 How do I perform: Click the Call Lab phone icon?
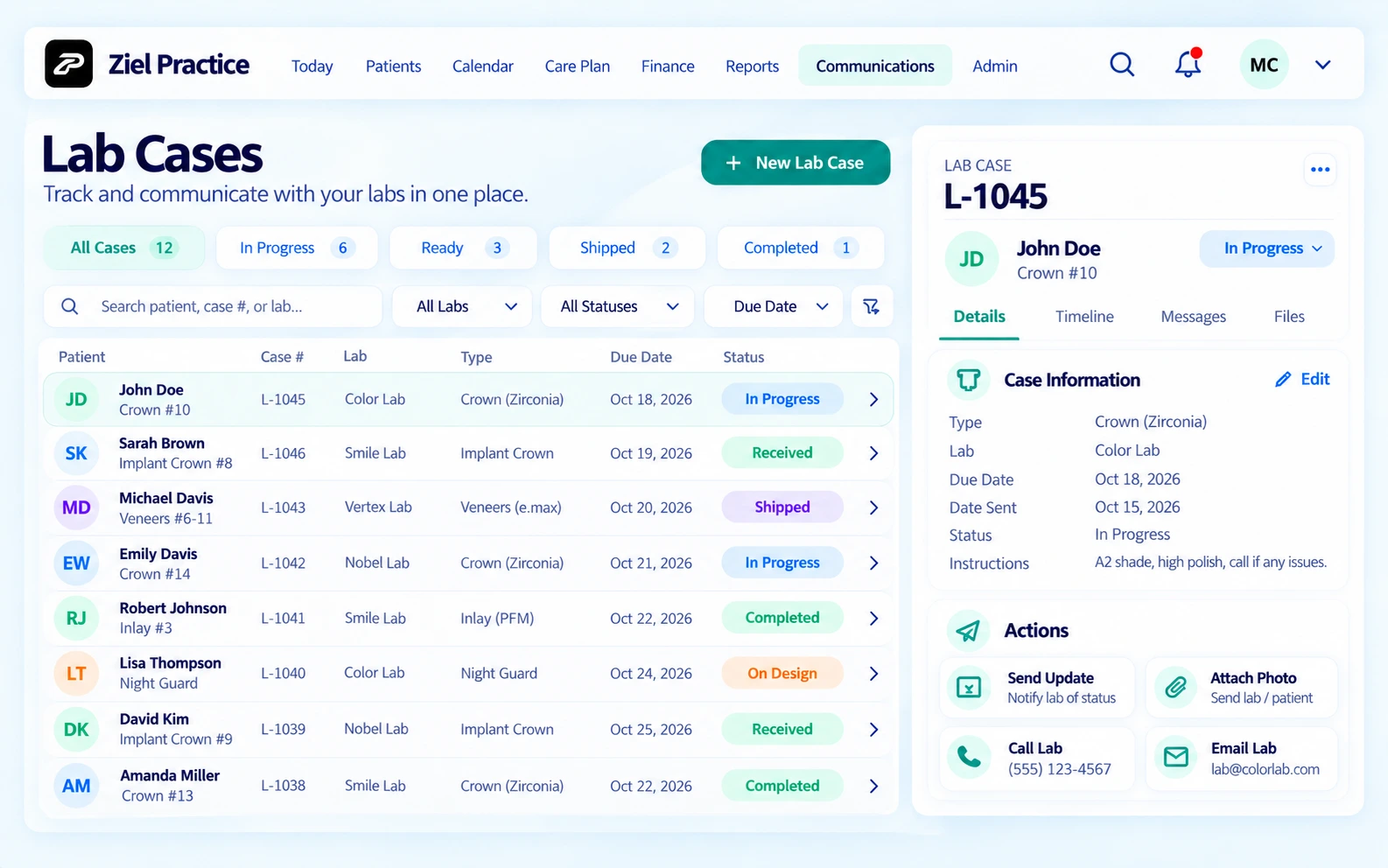tap(969, 757)
